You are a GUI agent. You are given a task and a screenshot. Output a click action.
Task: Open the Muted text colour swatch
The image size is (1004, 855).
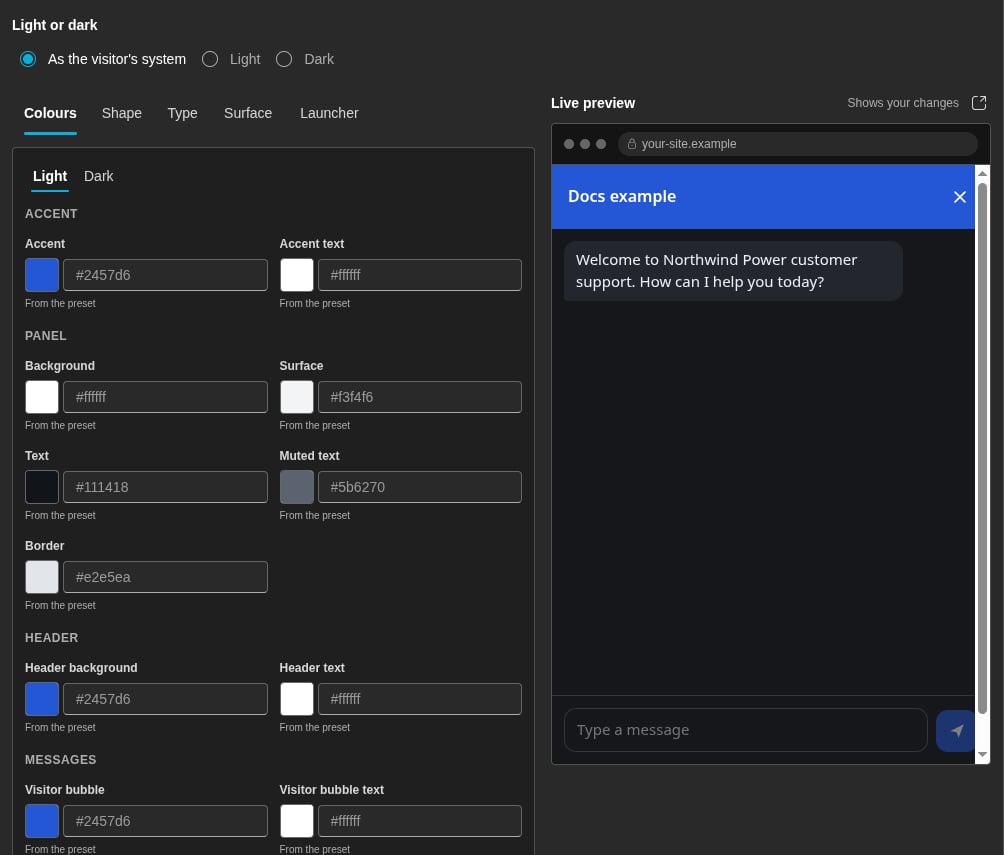(296, 487)
